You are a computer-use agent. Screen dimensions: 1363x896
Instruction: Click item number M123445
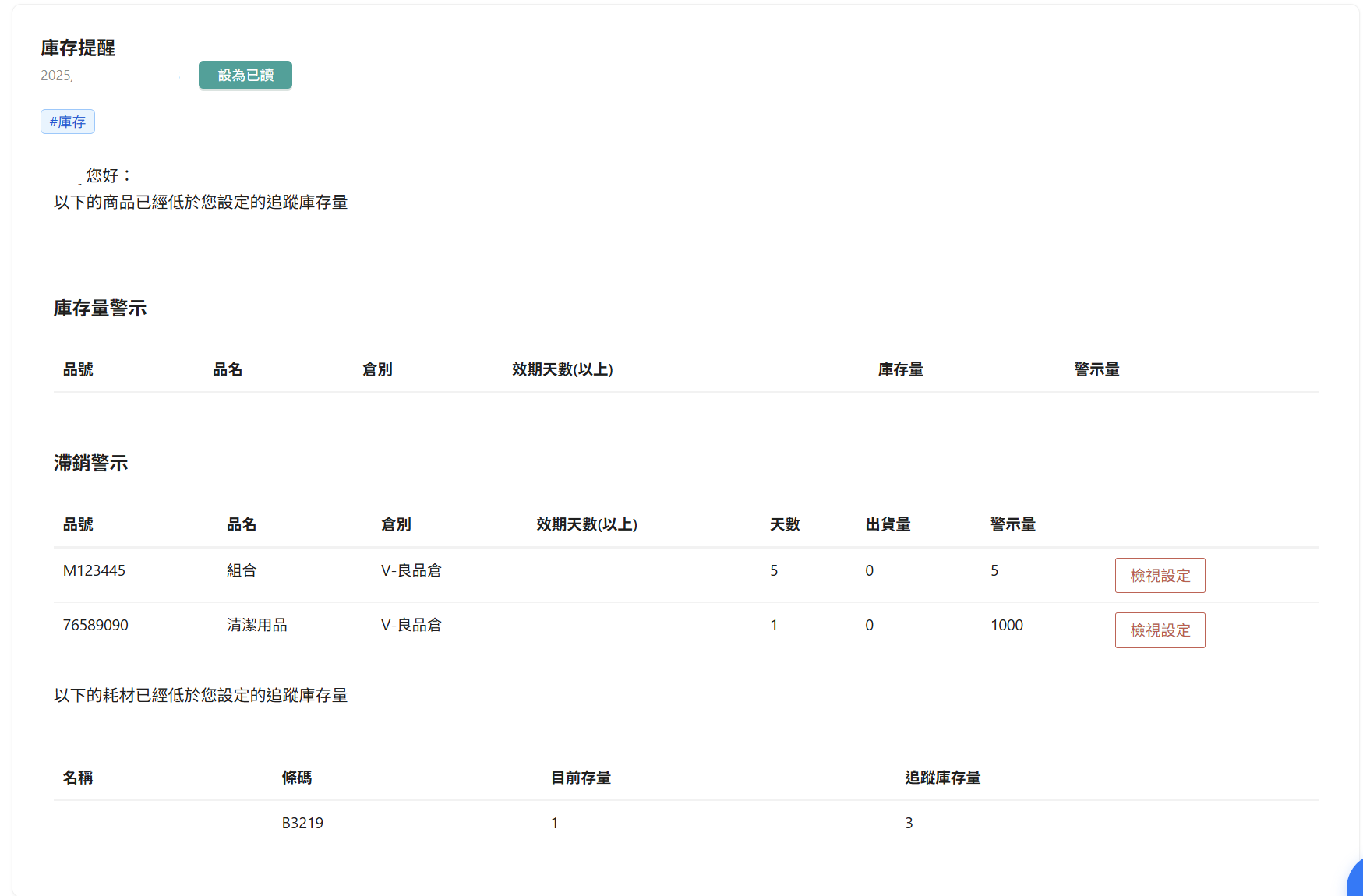click(94, 570)
